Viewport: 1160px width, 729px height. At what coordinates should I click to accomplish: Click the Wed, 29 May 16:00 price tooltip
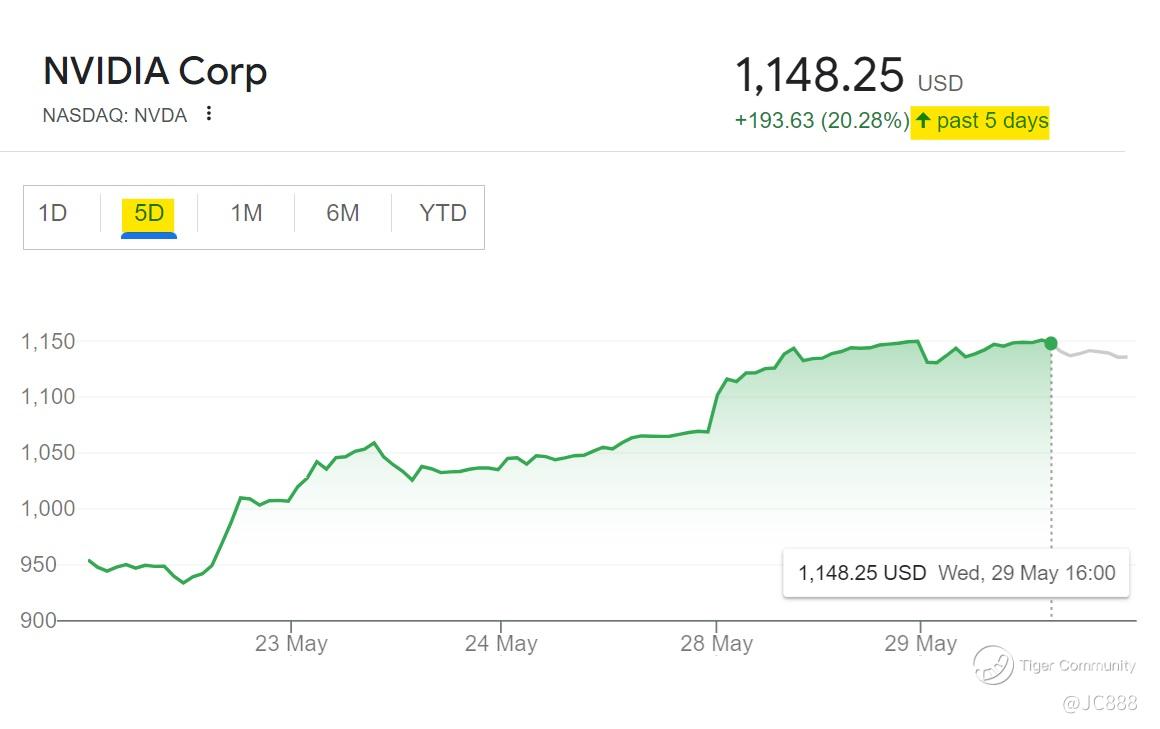[x=956, y=573]
